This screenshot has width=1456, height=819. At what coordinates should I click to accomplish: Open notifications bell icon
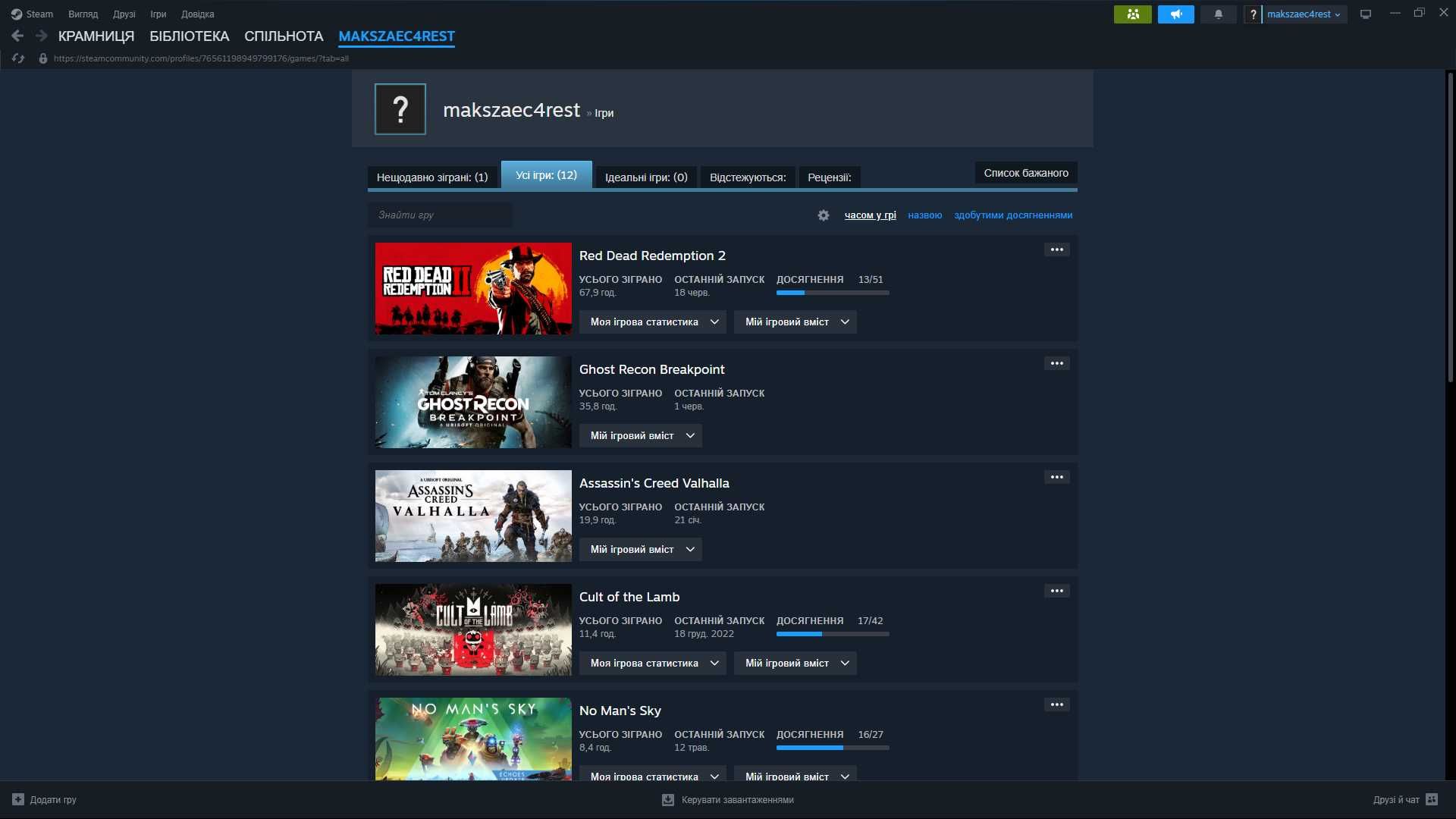coord(1218,14)
